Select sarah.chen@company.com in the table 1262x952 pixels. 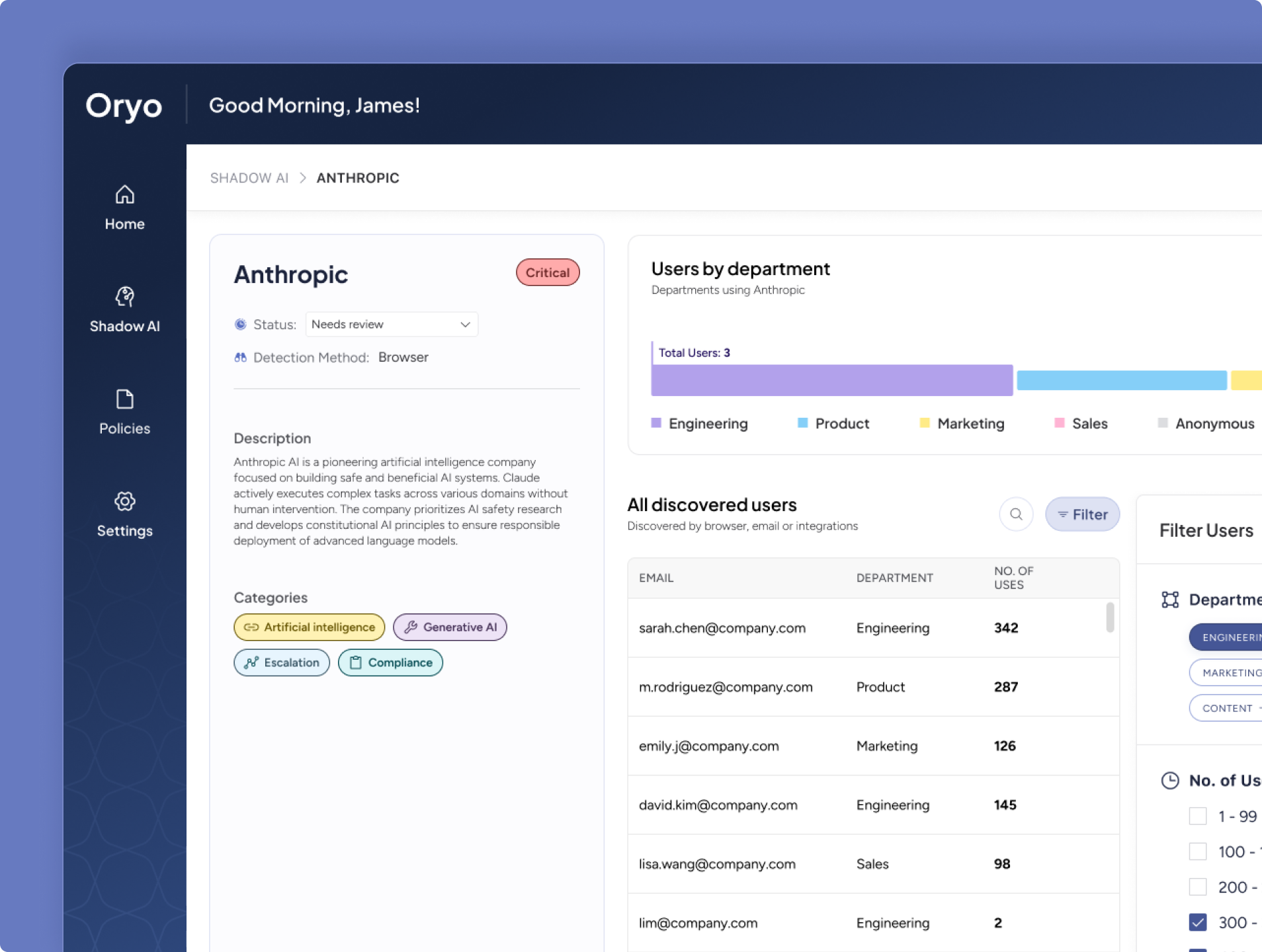[722, 628]
